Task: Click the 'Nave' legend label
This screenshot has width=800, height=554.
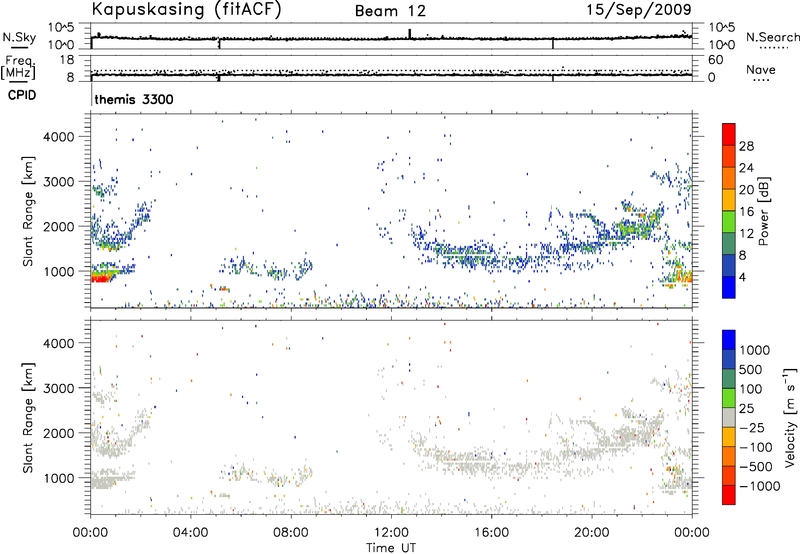Action: click(761, 69)
